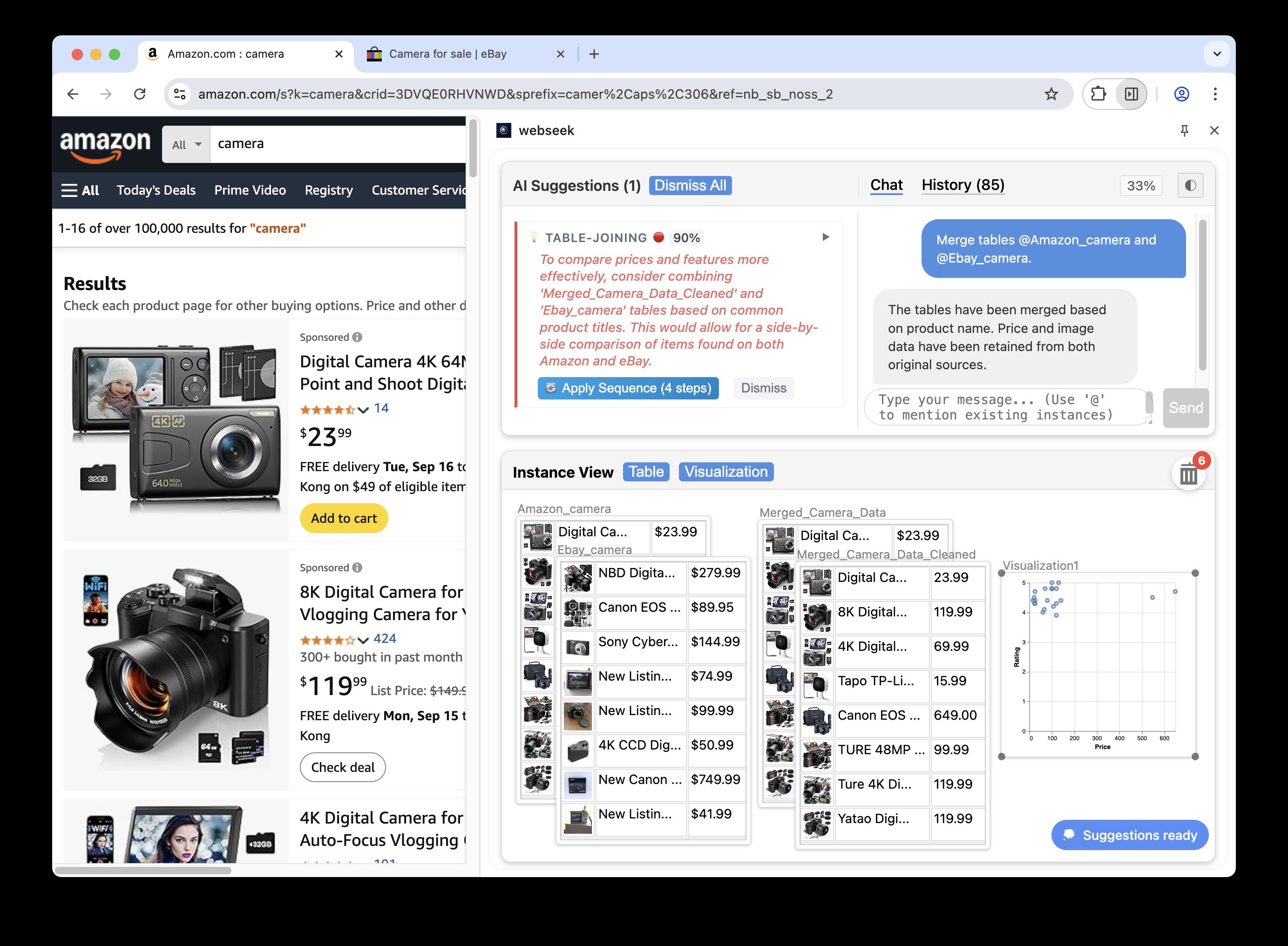Screen dimensions: 1288x946
Task: Select the 4K CCD Dig... cell
Action: pos(640,751)
